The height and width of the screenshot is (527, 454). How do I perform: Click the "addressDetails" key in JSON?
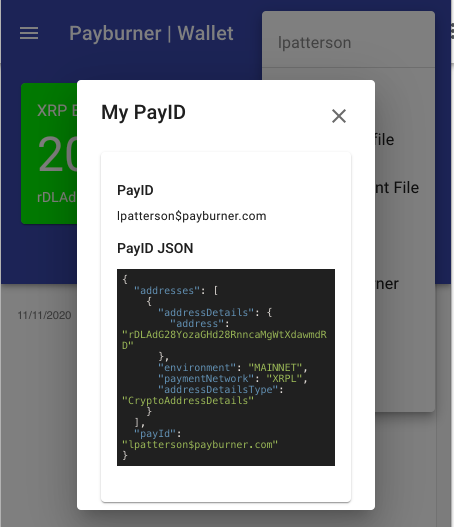[206, 313]
